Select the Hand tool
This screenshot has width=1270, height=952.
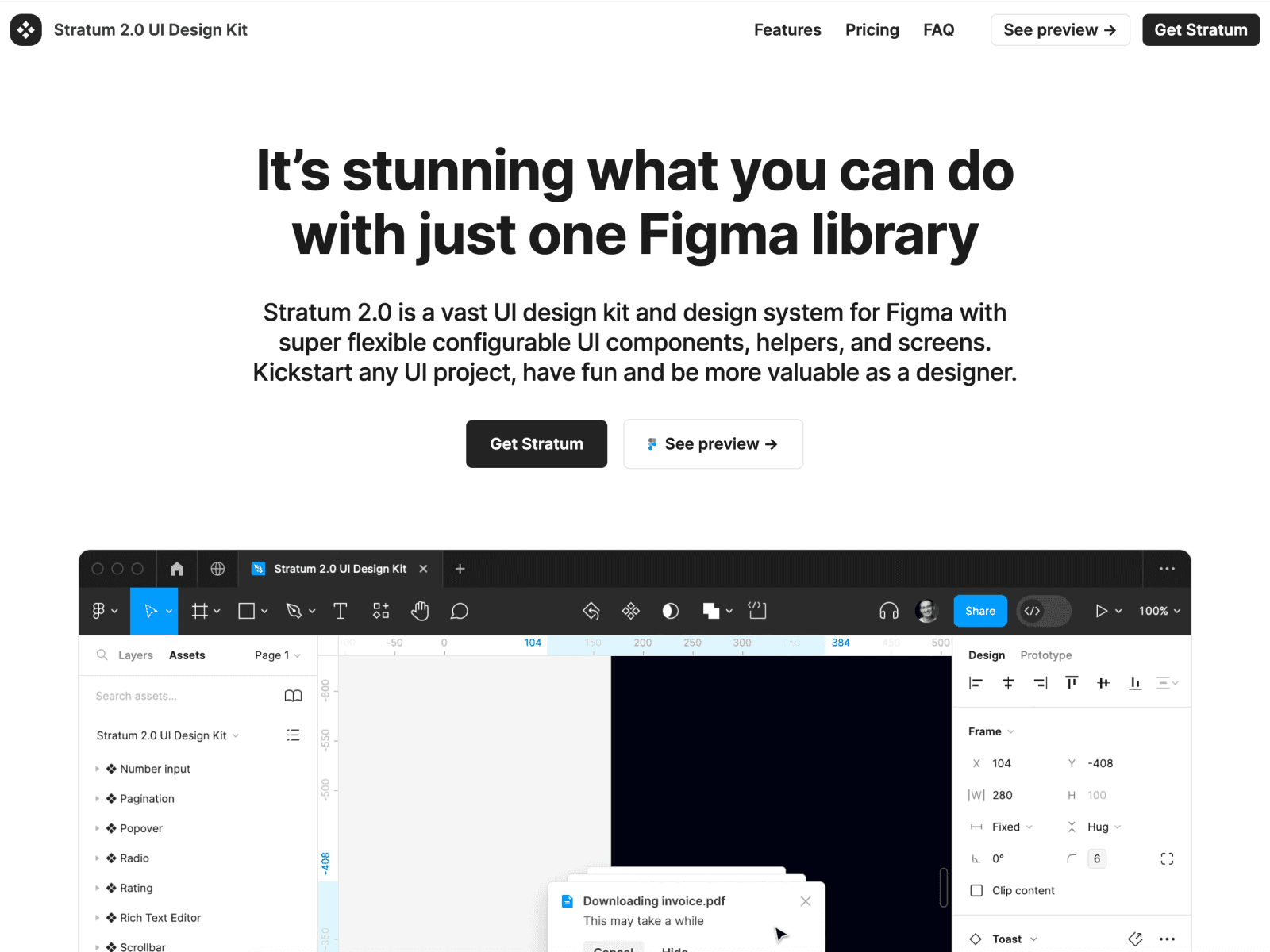[420, 611]
